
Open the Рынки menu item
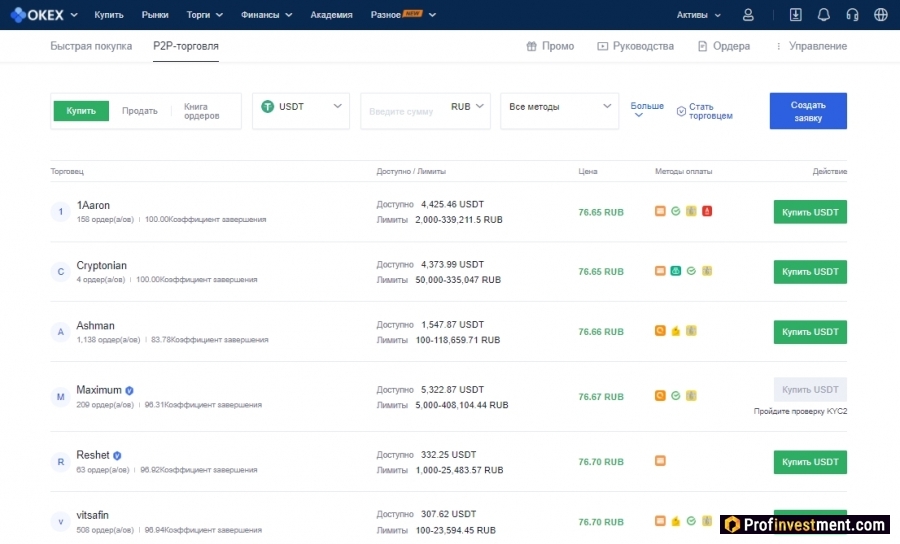tap(155, 15)
